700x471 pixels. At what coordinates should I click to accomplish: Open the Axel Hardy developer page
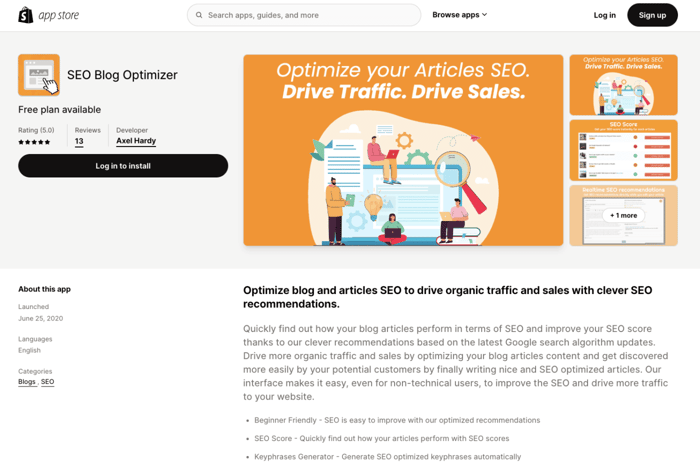pos(136,141)
